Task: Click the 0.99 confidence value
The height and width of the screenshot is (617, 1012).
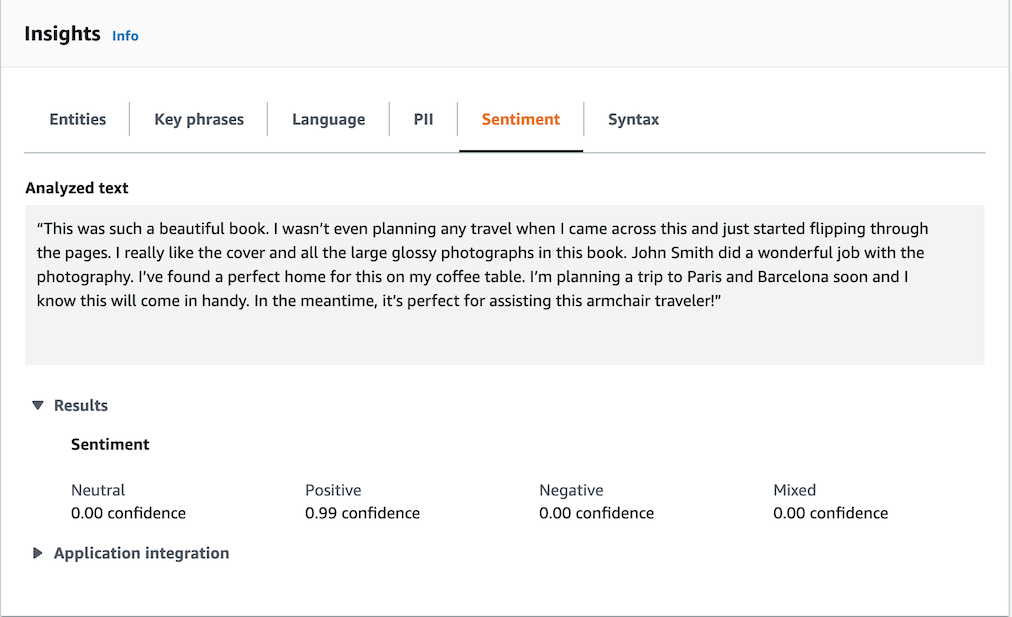Action: 362,513
